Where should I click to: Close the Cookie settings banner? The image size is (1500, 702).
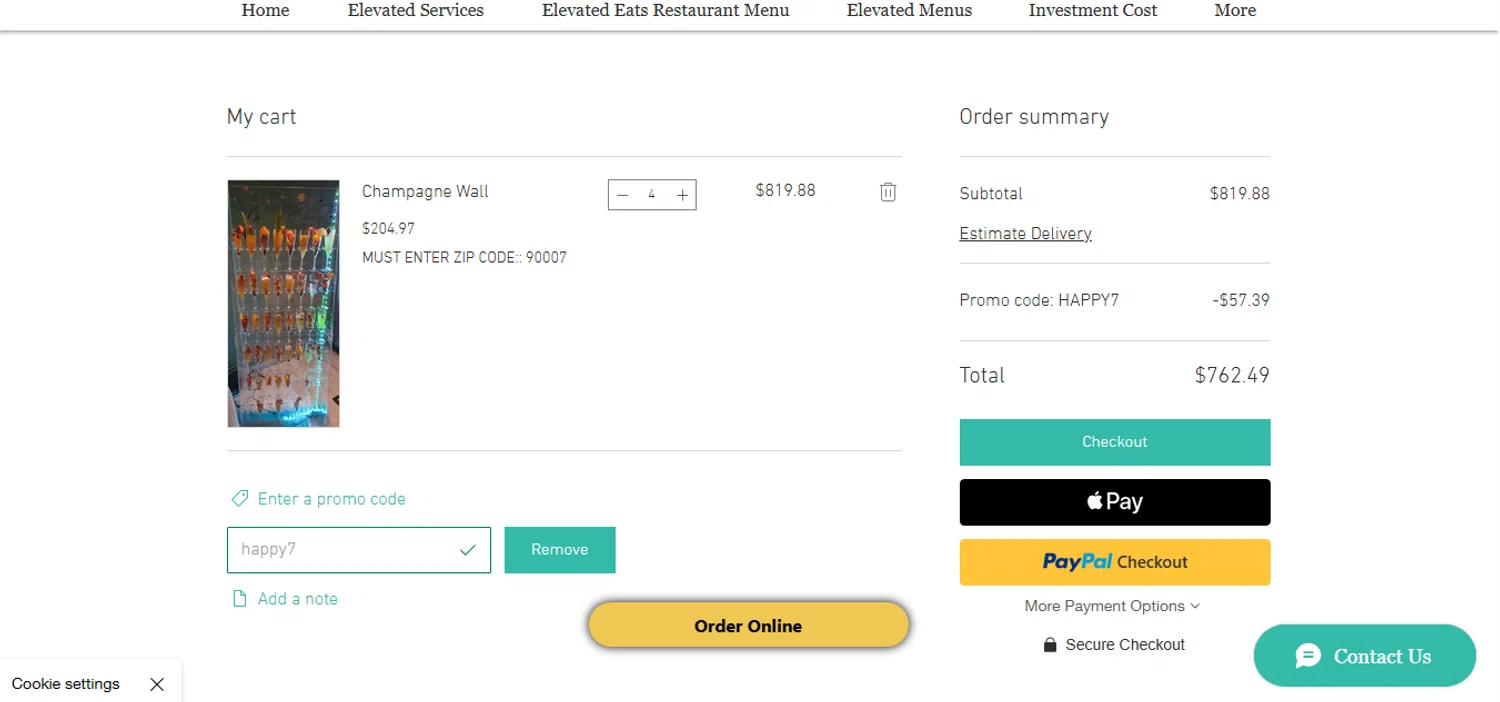(x=157, y=684)
